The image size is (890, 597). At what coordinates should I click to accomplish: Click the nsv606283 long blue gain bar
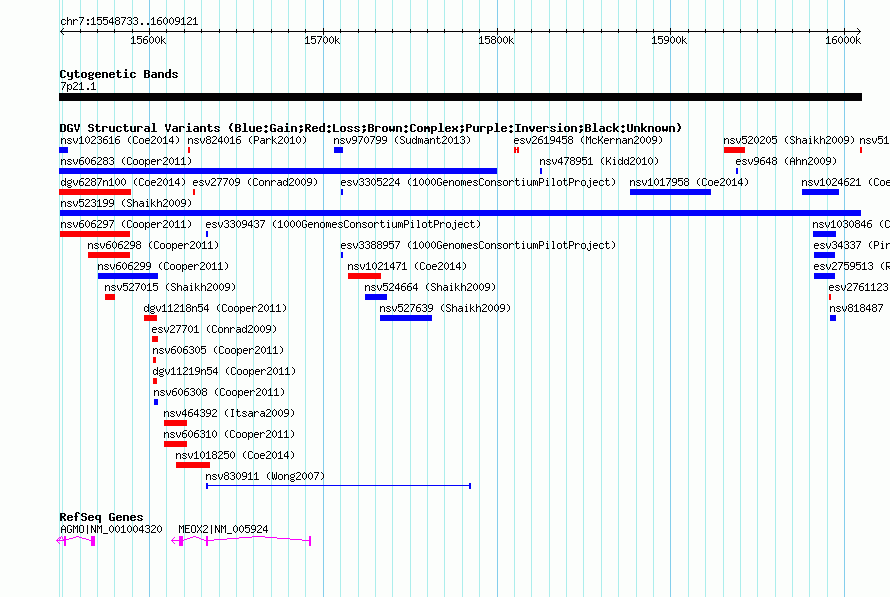pyautogui.click(x=278, y=171)
